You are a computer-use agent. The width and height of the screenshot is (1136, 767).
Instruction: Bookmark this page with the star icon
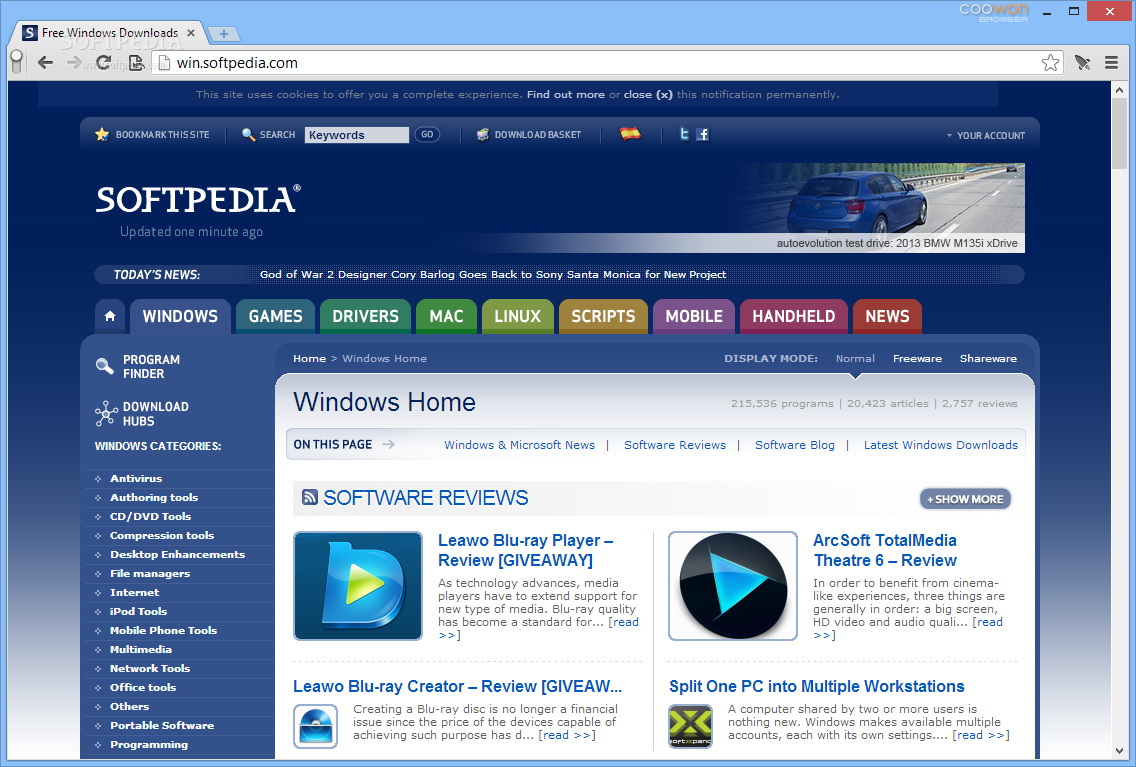click(x=1050, y=63)
